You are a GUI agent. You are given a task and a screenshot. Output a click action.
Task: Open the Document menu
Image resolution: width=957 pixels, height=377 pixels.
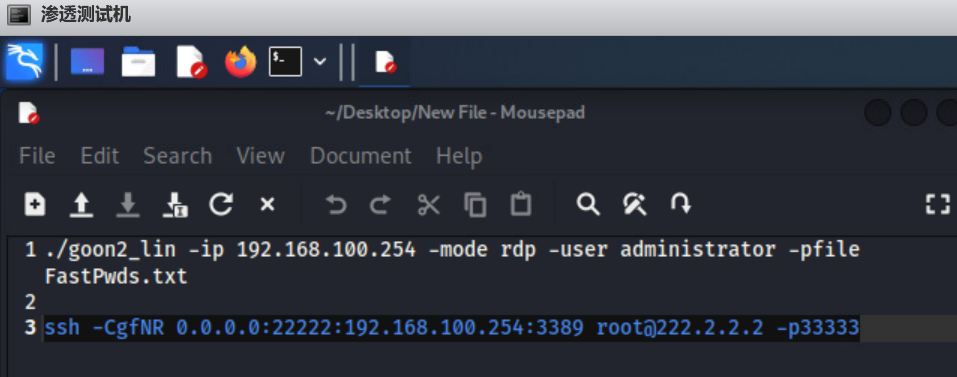[x=361, y=156]
